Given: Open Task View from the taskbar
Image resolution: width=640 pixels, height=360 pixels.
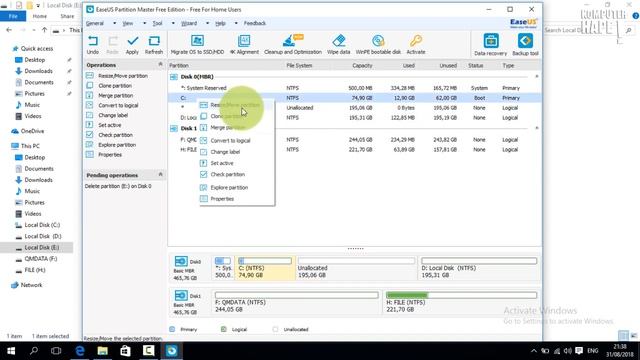Looking at the screenshot, I should (56, 351).
